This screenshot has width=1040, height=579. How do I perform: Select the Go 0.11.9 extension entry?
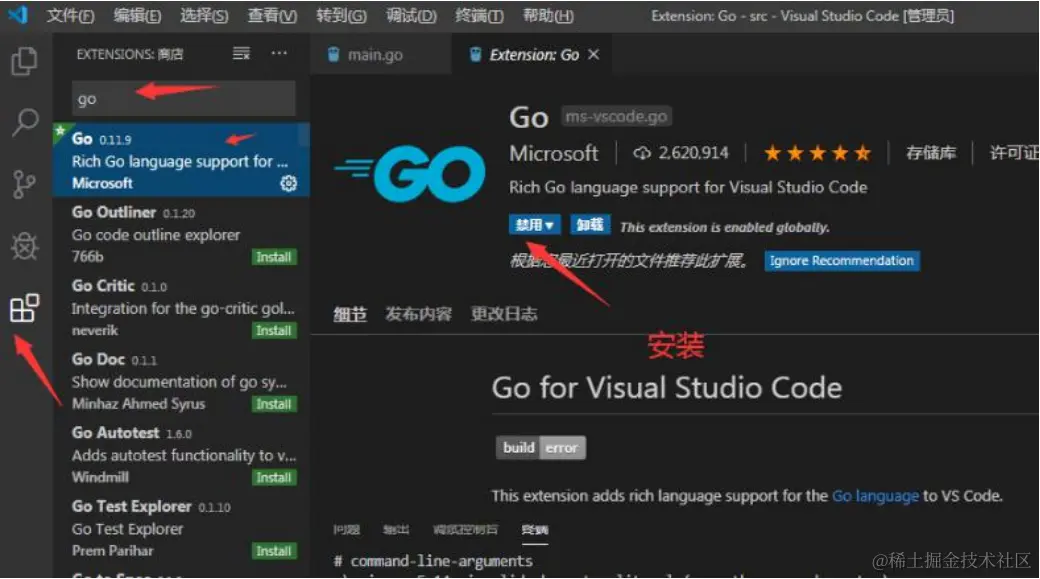(x=179, y=160)
